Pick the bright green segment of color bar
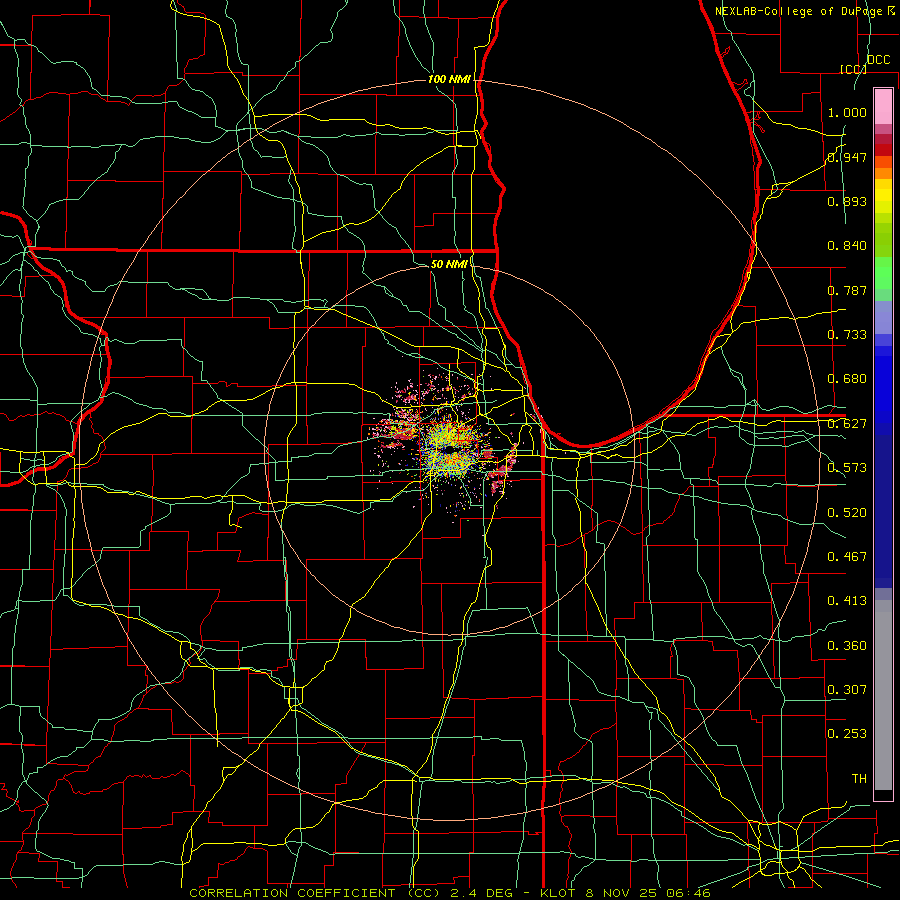 883,273
